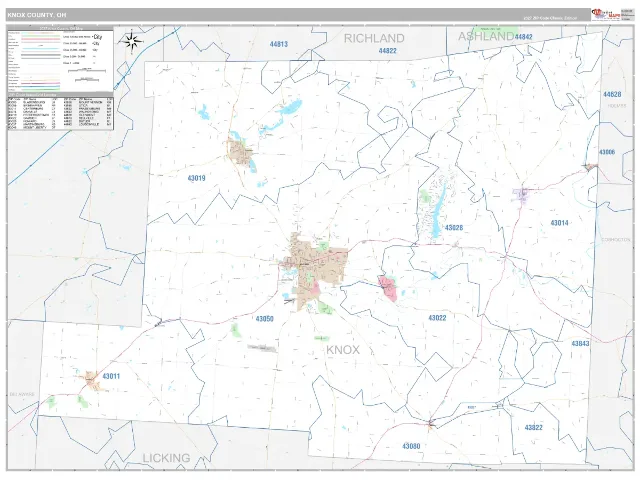Click ZIP code label 43028
640x480 pixels.
pos(453,228)
